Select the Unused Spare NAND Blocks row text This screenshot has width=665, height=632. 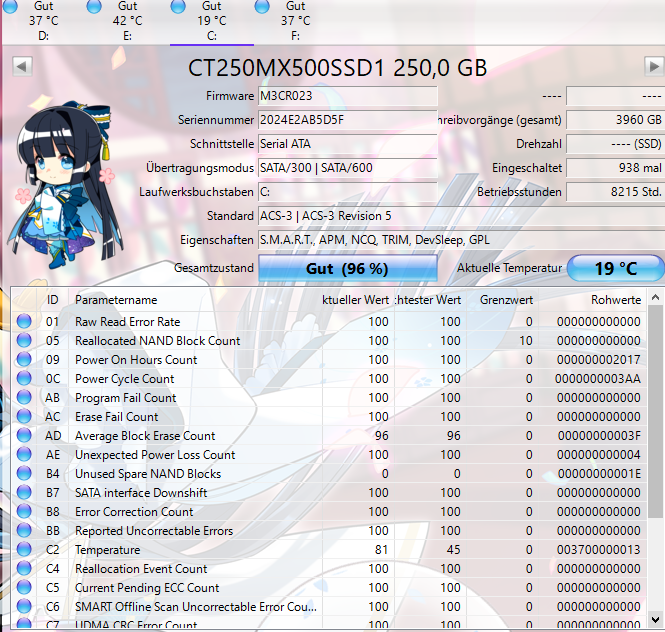pyautogui.click(x=148, y=474)
